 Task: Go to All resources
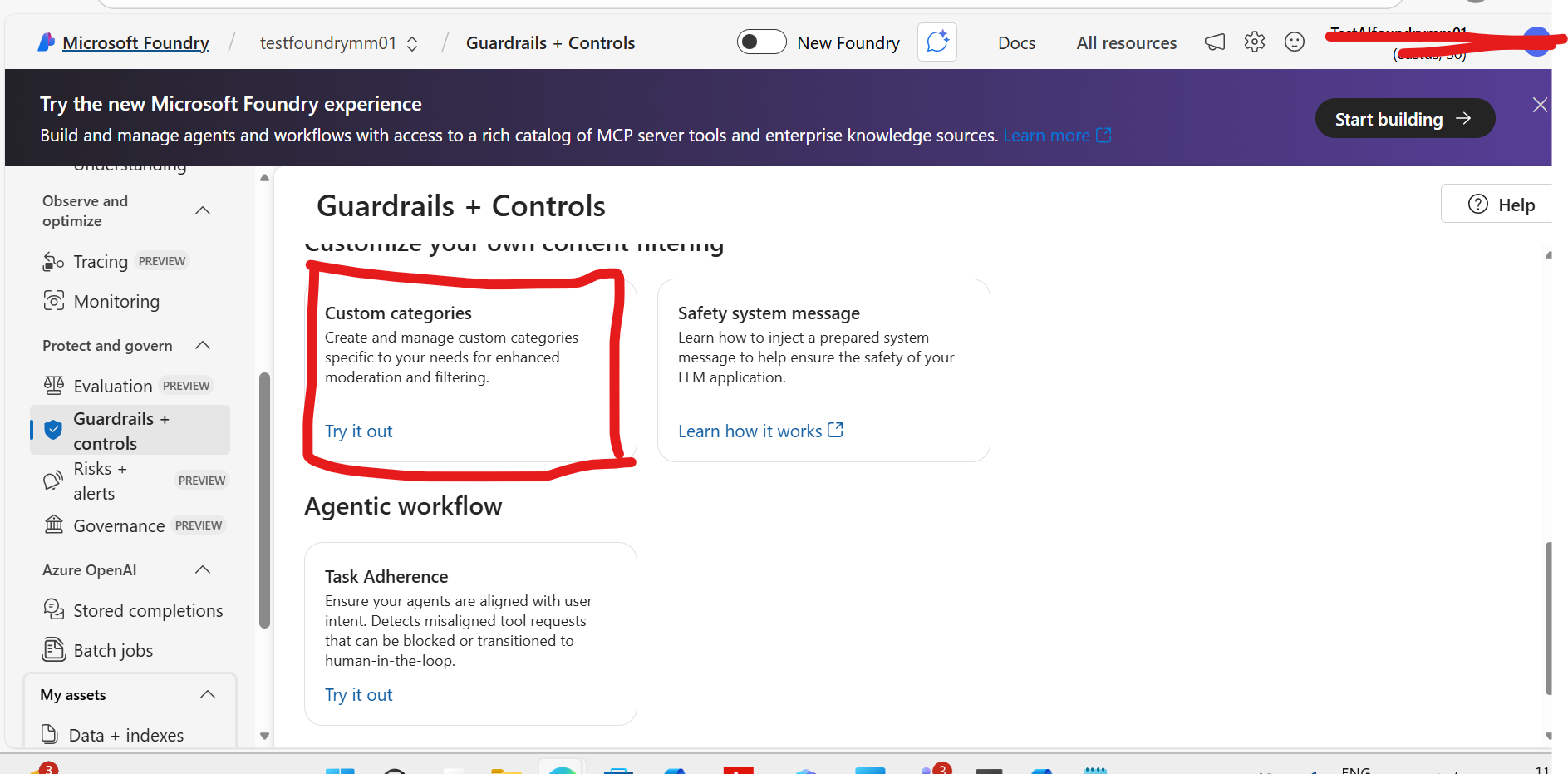pyautogui.click(x=1126, y=43)
